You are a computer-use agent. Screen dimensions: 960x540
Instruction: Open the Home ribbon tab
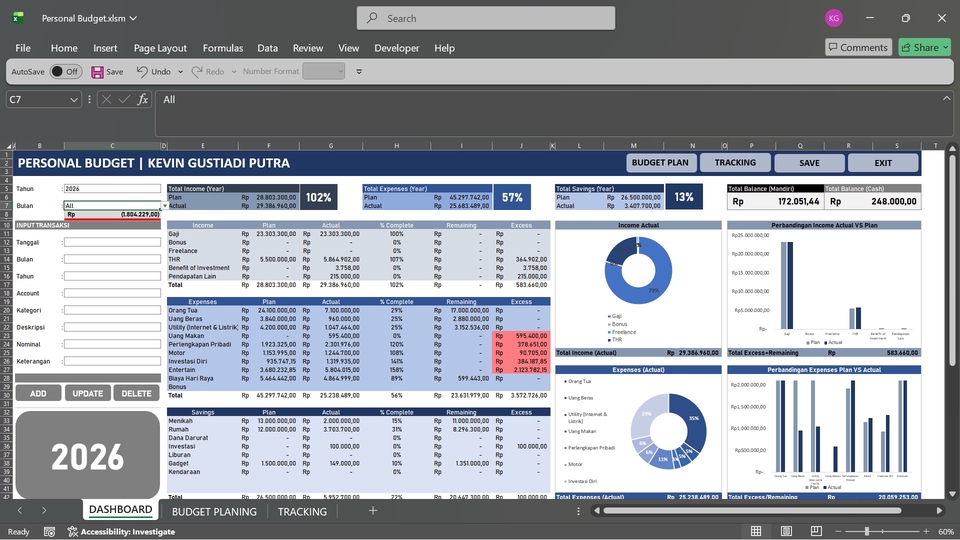click(x=64, y=48)
